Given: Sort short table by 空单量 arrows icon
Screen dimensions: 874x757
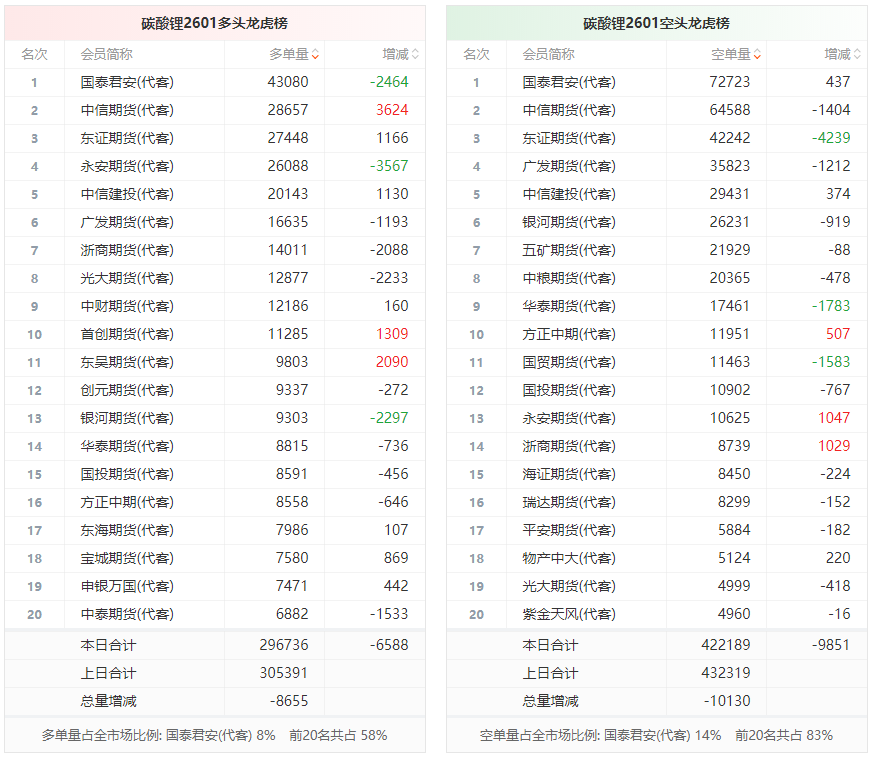Looking at the screenshot, I should tap(757, 55).
